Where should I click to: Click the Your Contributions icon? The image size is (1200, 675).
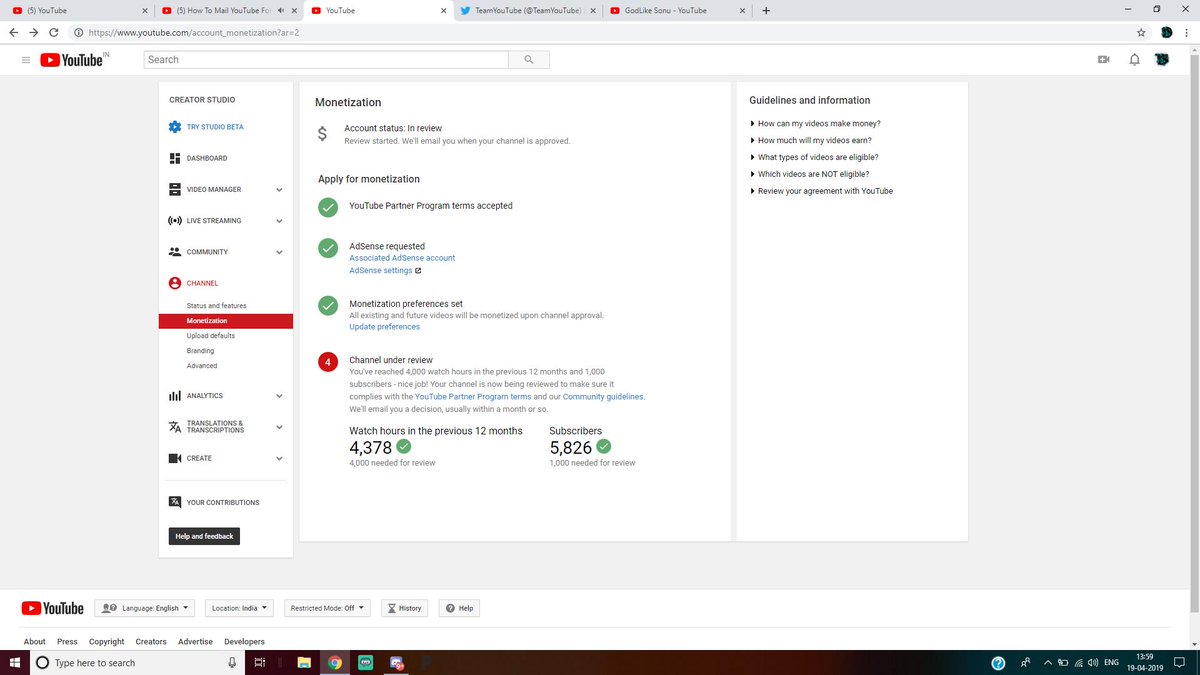(x=174, y=502)
